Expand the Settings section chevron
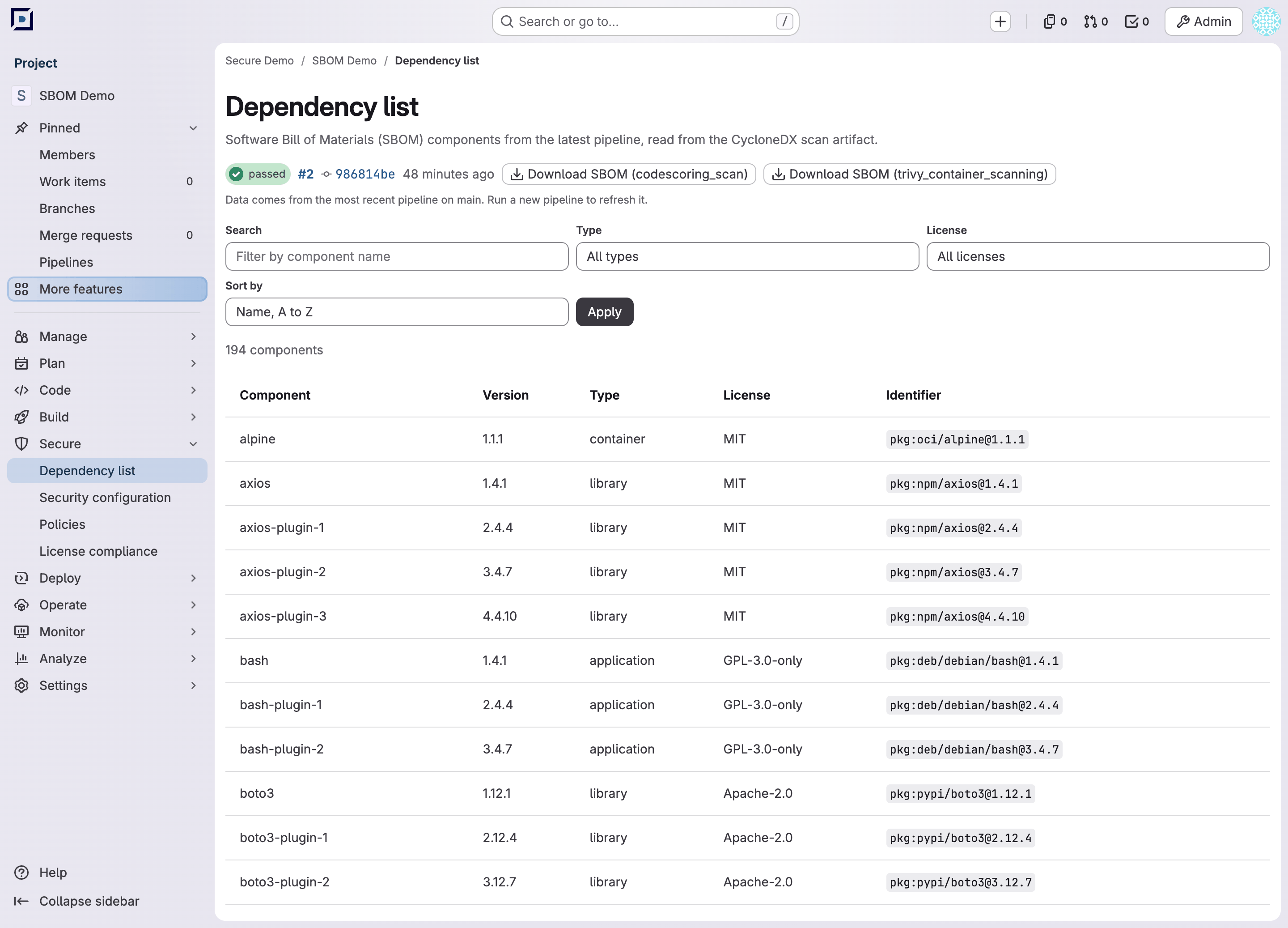The width and height of the screenshot is (1288, 928). coord(193,685)
